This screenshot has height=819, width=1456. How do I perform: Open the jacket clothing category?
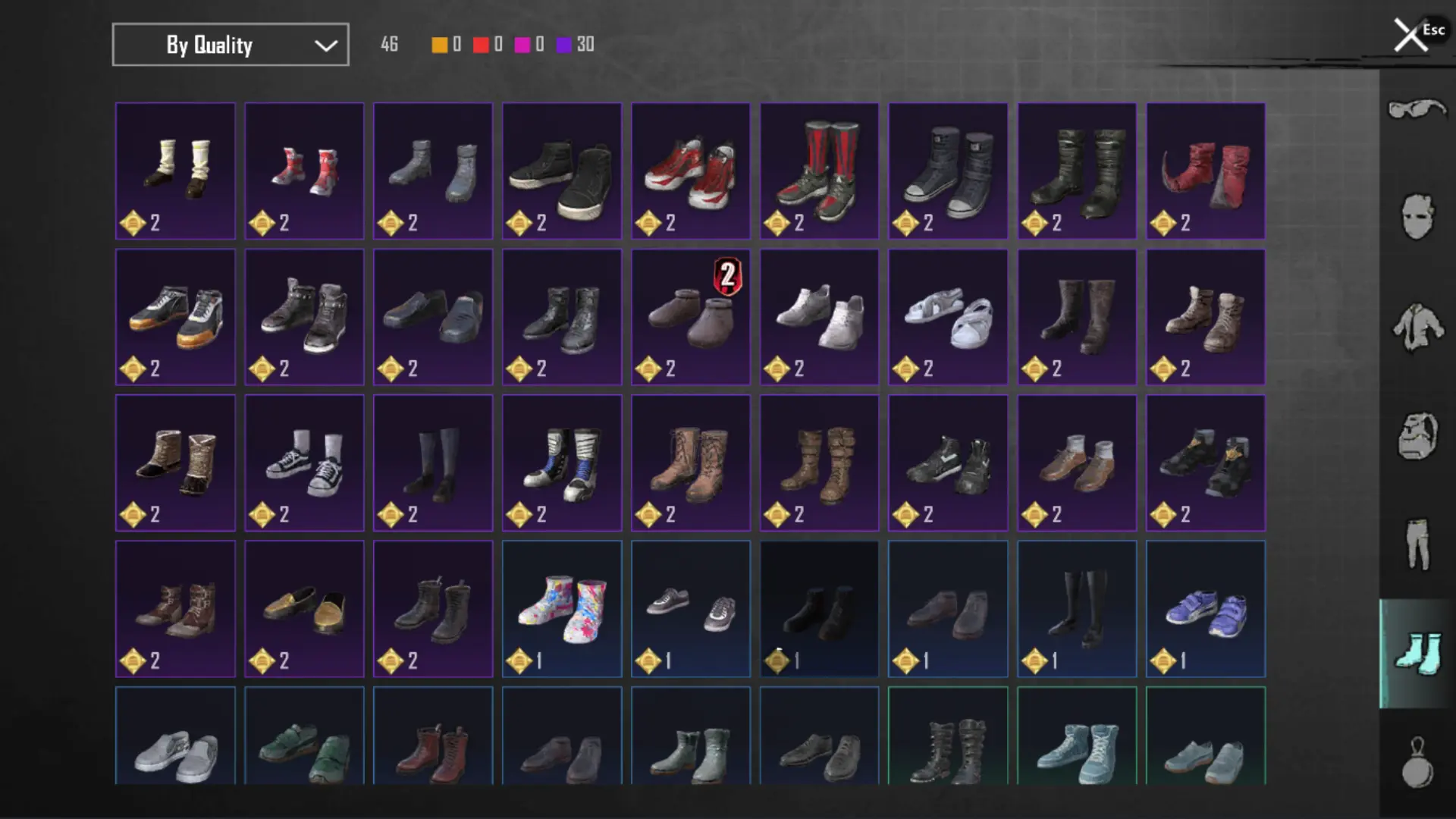tap(1417, 327)
